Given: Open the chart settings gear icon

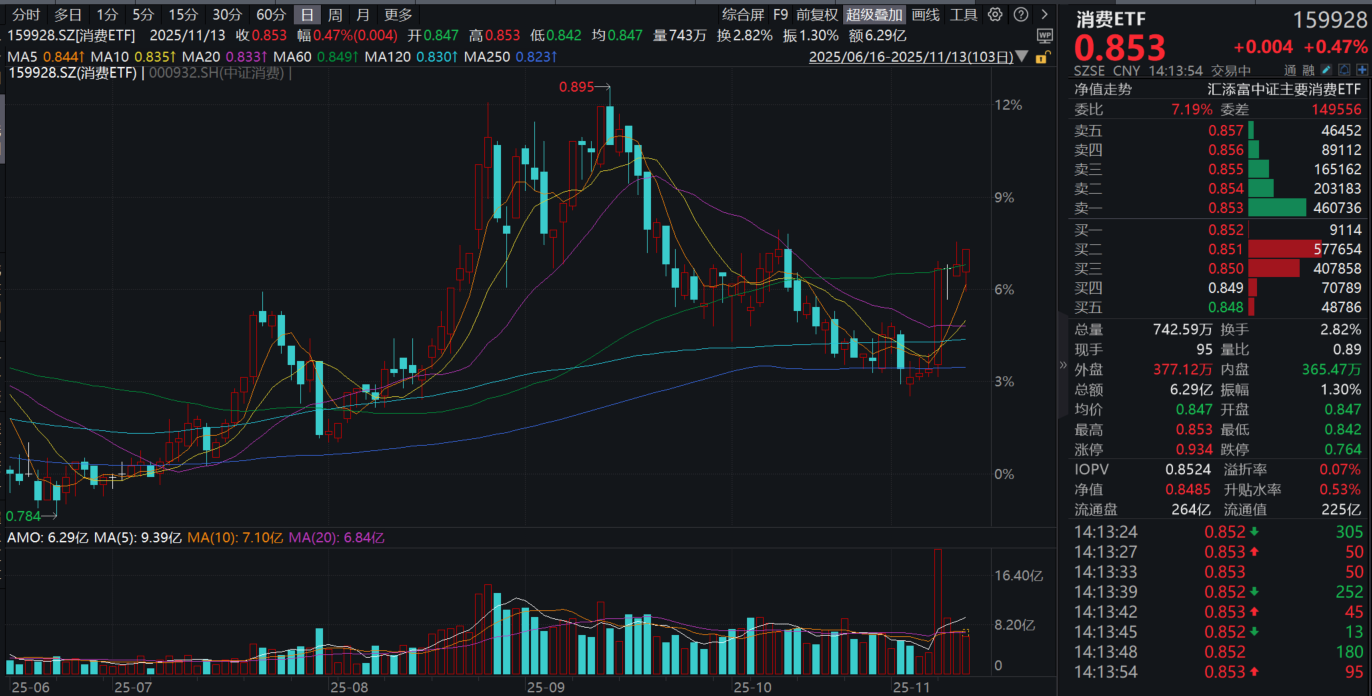Looking at the screenshot, I should pyautogui.click(x=995, y=14).
